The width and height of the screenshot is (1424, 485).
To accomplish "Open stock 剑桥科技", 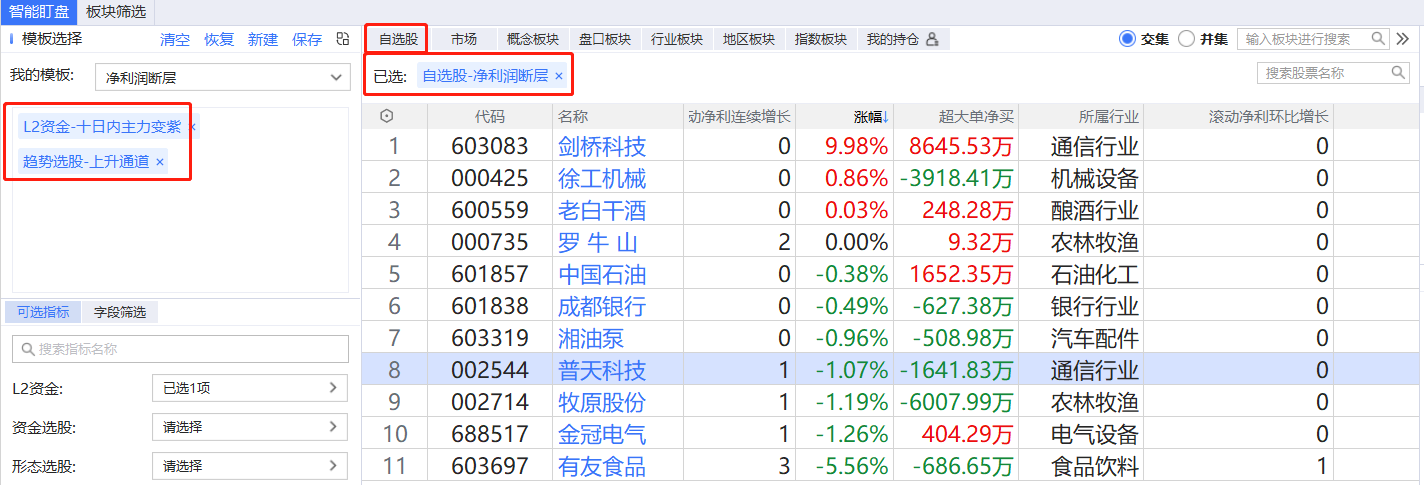I will tap(602, 147).
